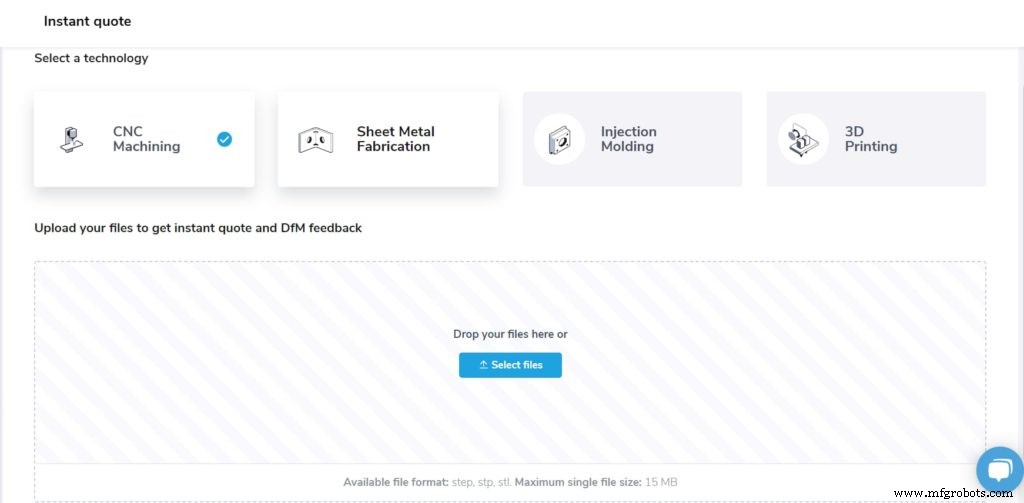
Task: Click the CNC Machining milling machine icon
Action: click(71, 139)
